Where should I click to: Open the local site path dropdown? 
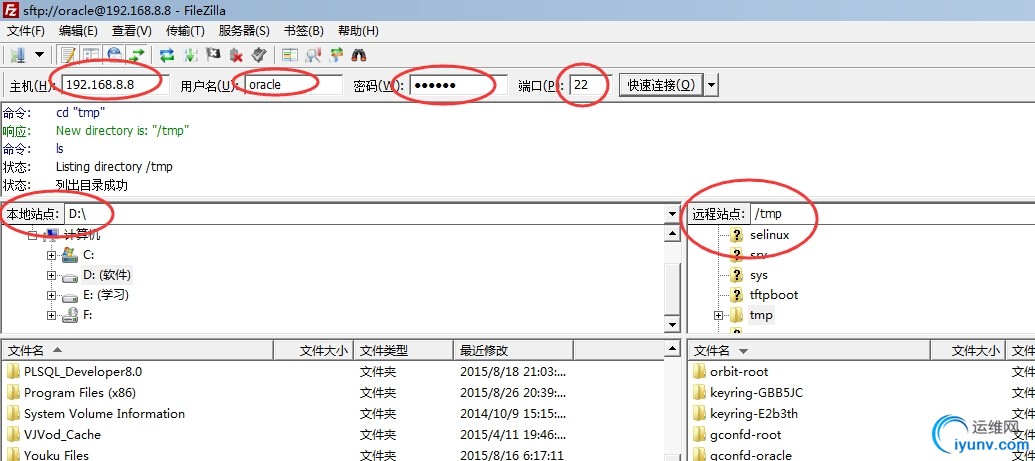click(673, 214)
